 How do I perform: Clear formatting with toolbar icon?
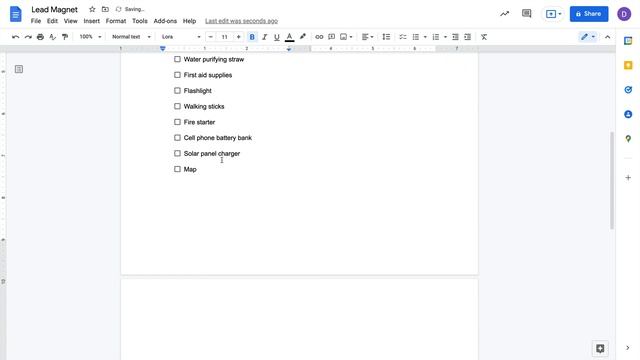coord(484,37)
